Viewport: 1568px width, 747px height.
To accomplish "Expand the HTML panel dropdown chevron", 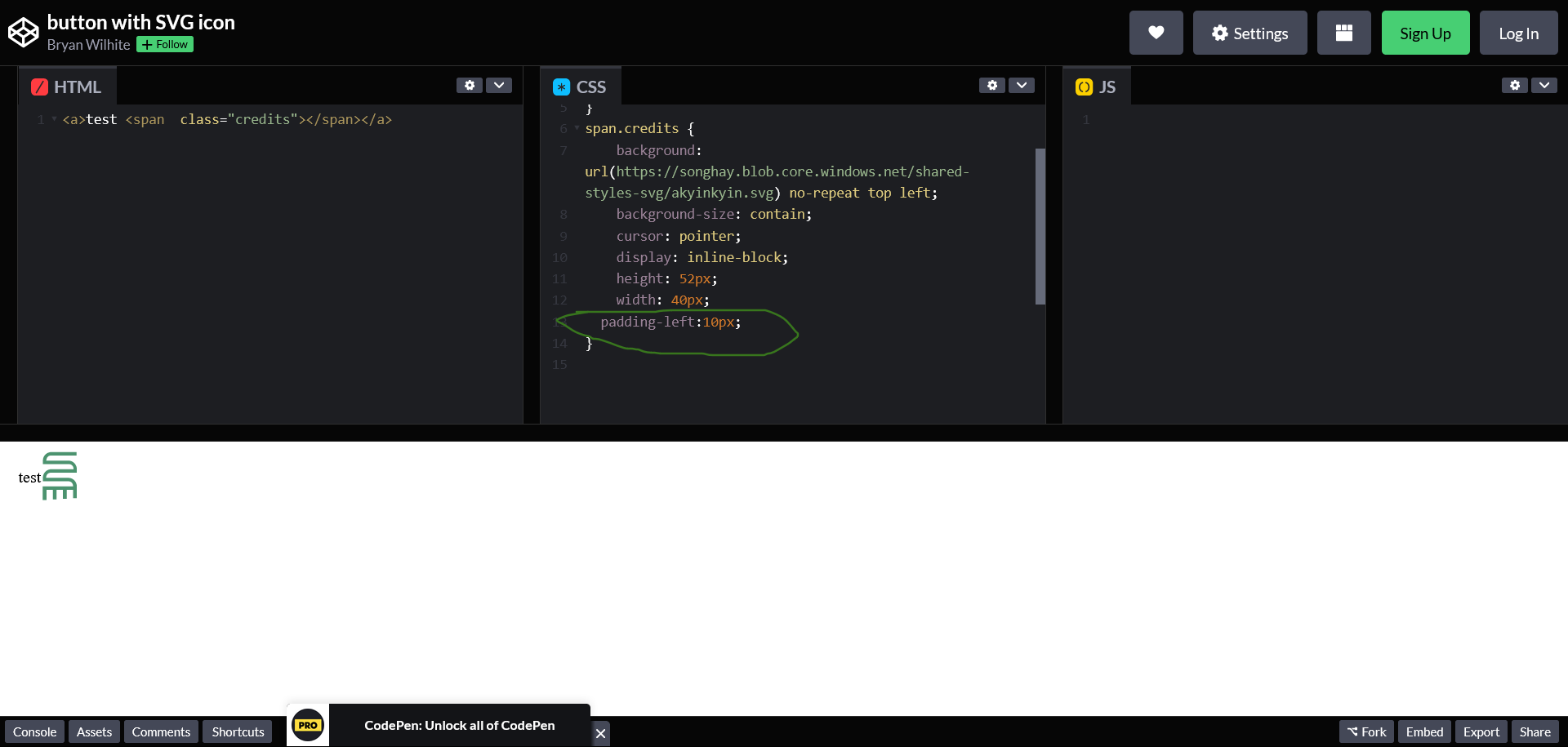I will point(499,85).
